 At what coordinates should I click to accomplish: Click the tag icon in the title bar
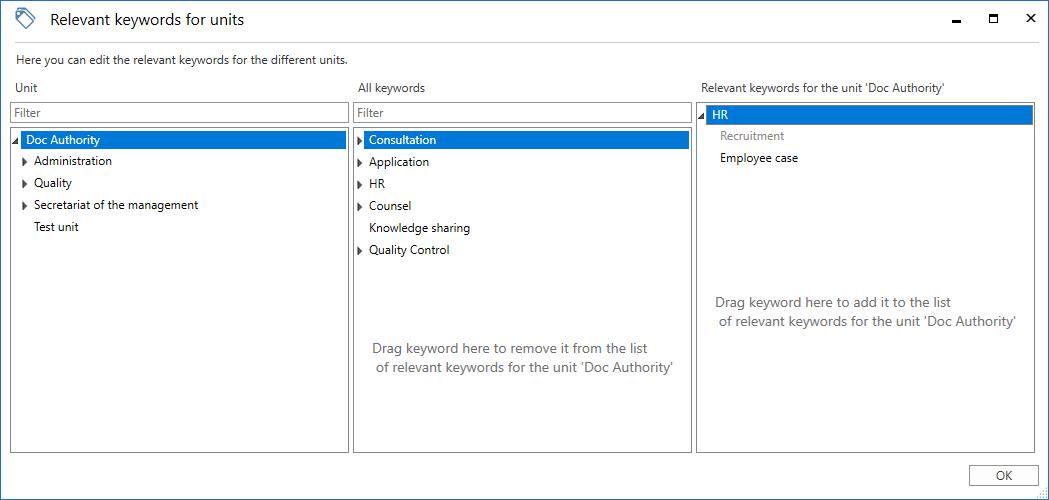point(25,19)
